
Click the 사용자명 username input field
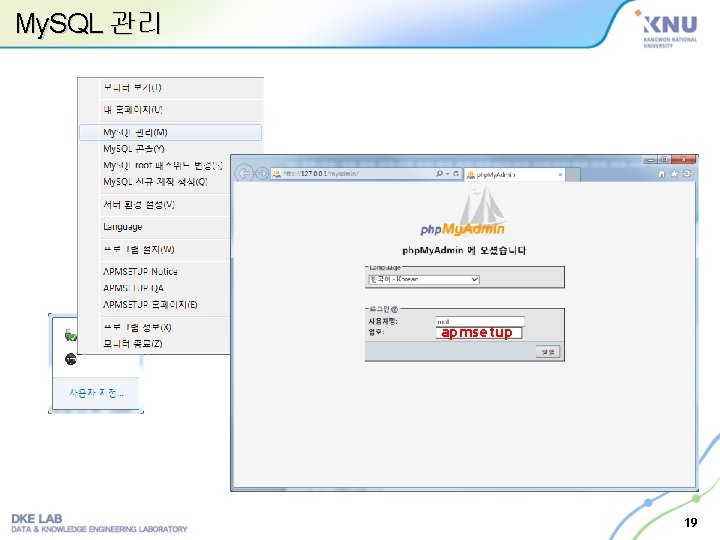(480, 321)
